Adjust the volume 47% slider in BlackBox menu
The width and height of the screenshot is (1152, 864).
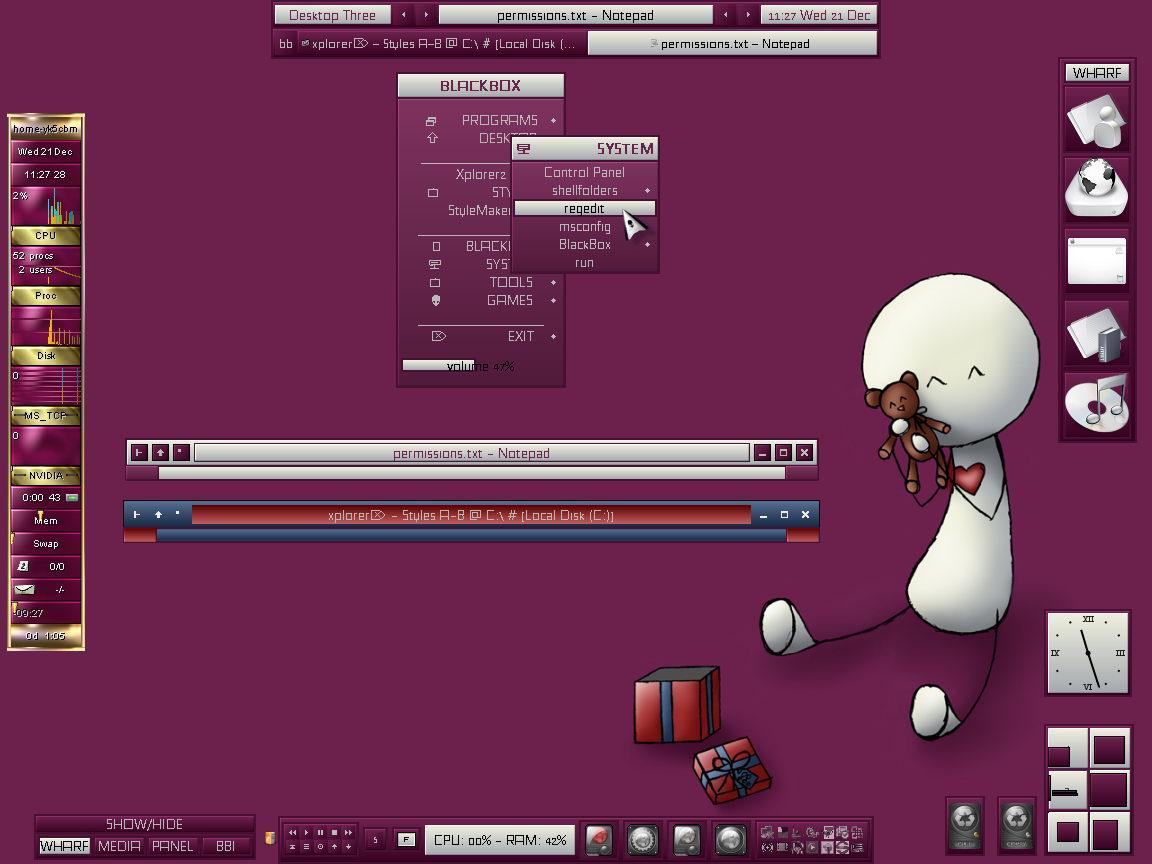(480, 366)
